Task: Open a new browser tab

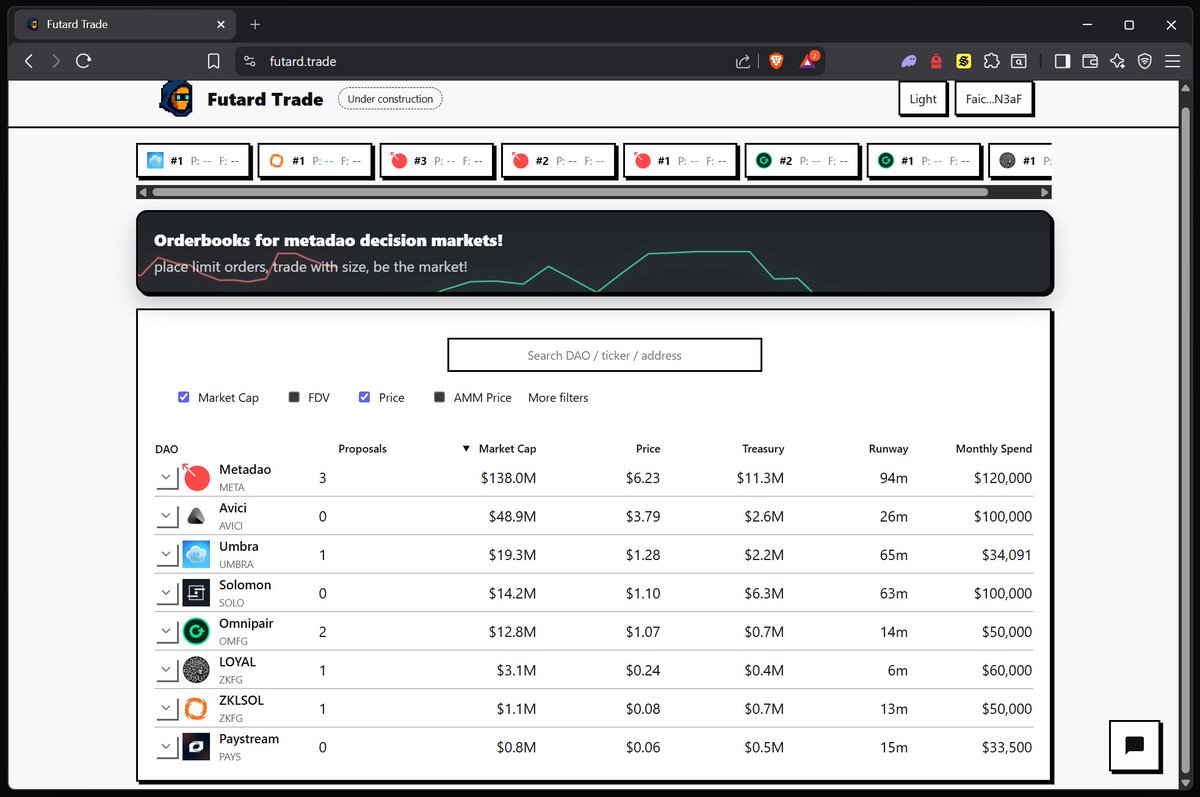Action: 255,24
